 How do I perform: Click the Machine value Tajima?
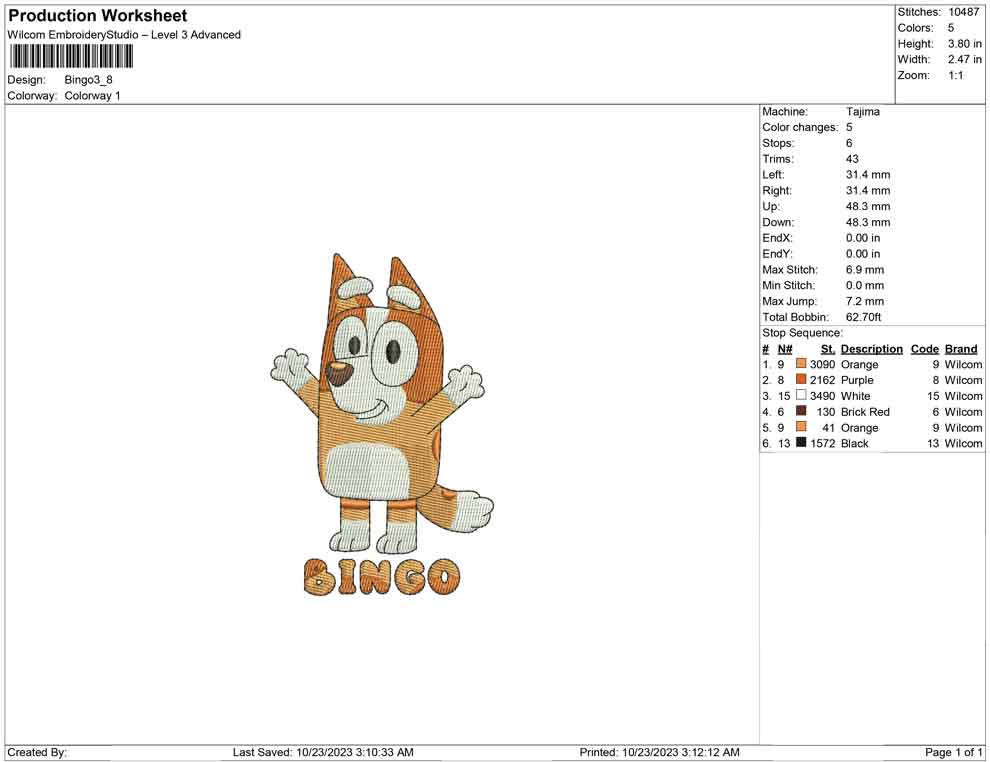click(x=862, y=111)
